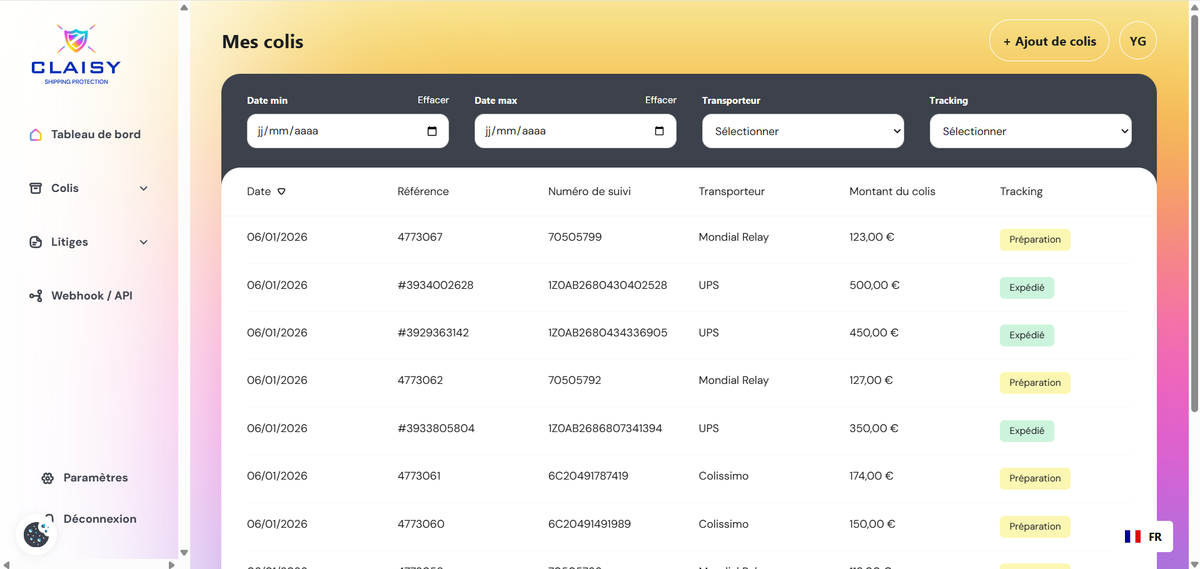Switch language with the FR flag selector
Screen dimensions: 1200x569
point(1143,537)
